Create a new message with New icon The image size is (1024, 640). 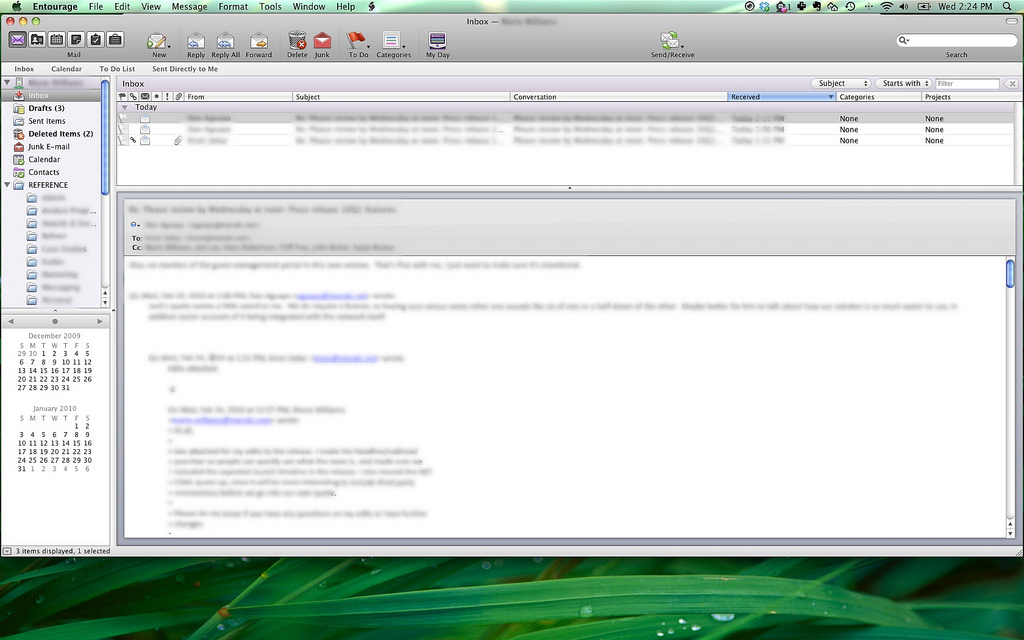pyautogui.click(x=156, y=41)
